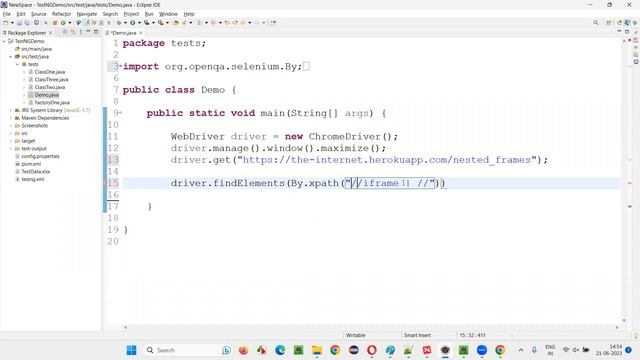Click the magnifier Search icon at toolbar right
Image resolution: width=640 pixels, height=360 pixels.
(596, 23)
